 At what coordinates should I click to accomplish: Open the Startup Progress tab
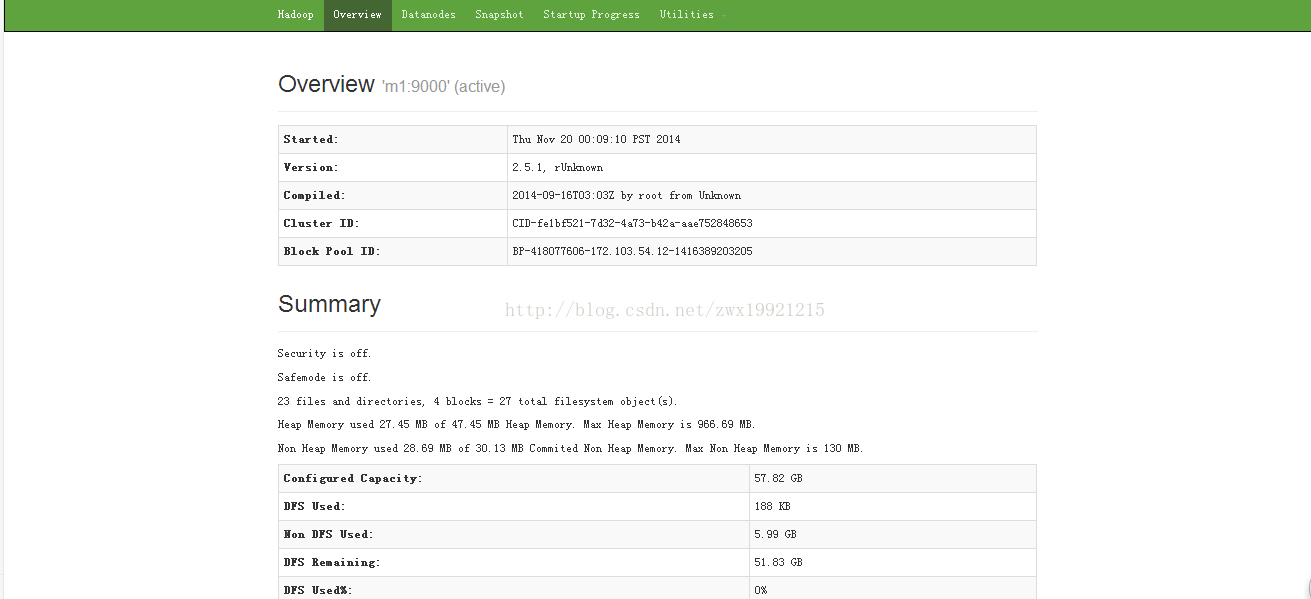point(591,15)
